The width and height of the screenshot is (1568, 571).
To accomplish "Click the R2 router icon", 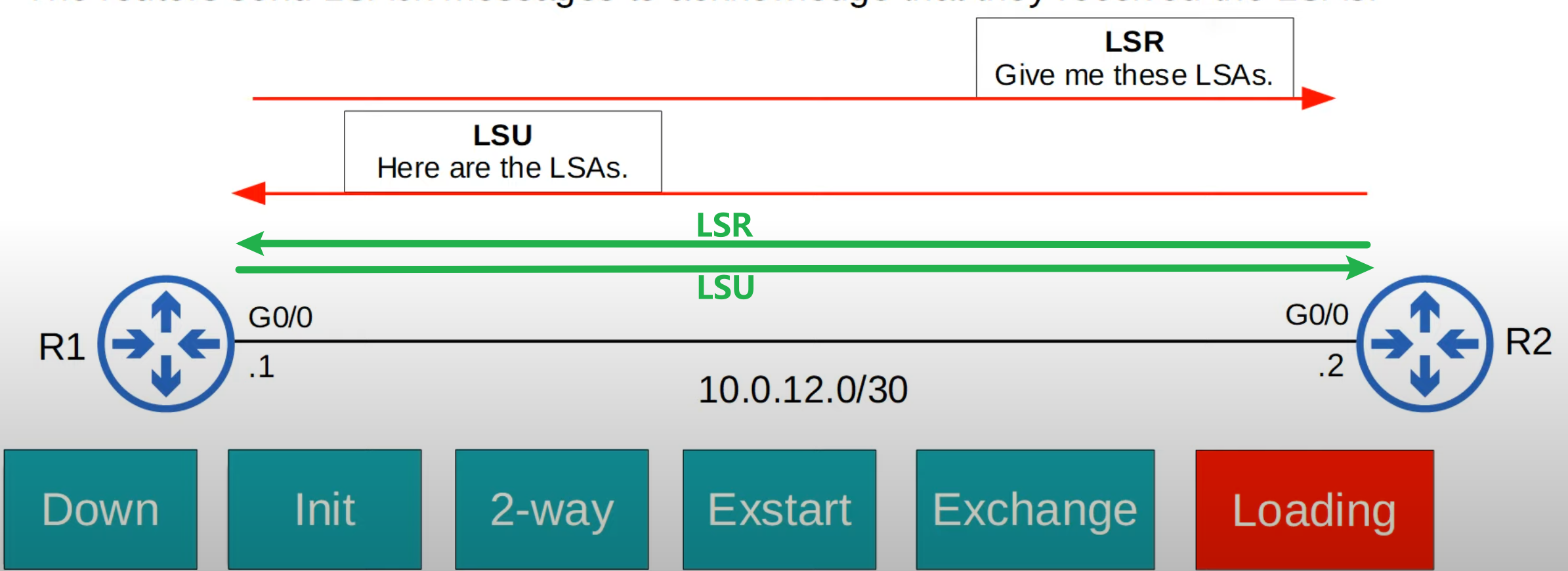I will coord(1425,343).
